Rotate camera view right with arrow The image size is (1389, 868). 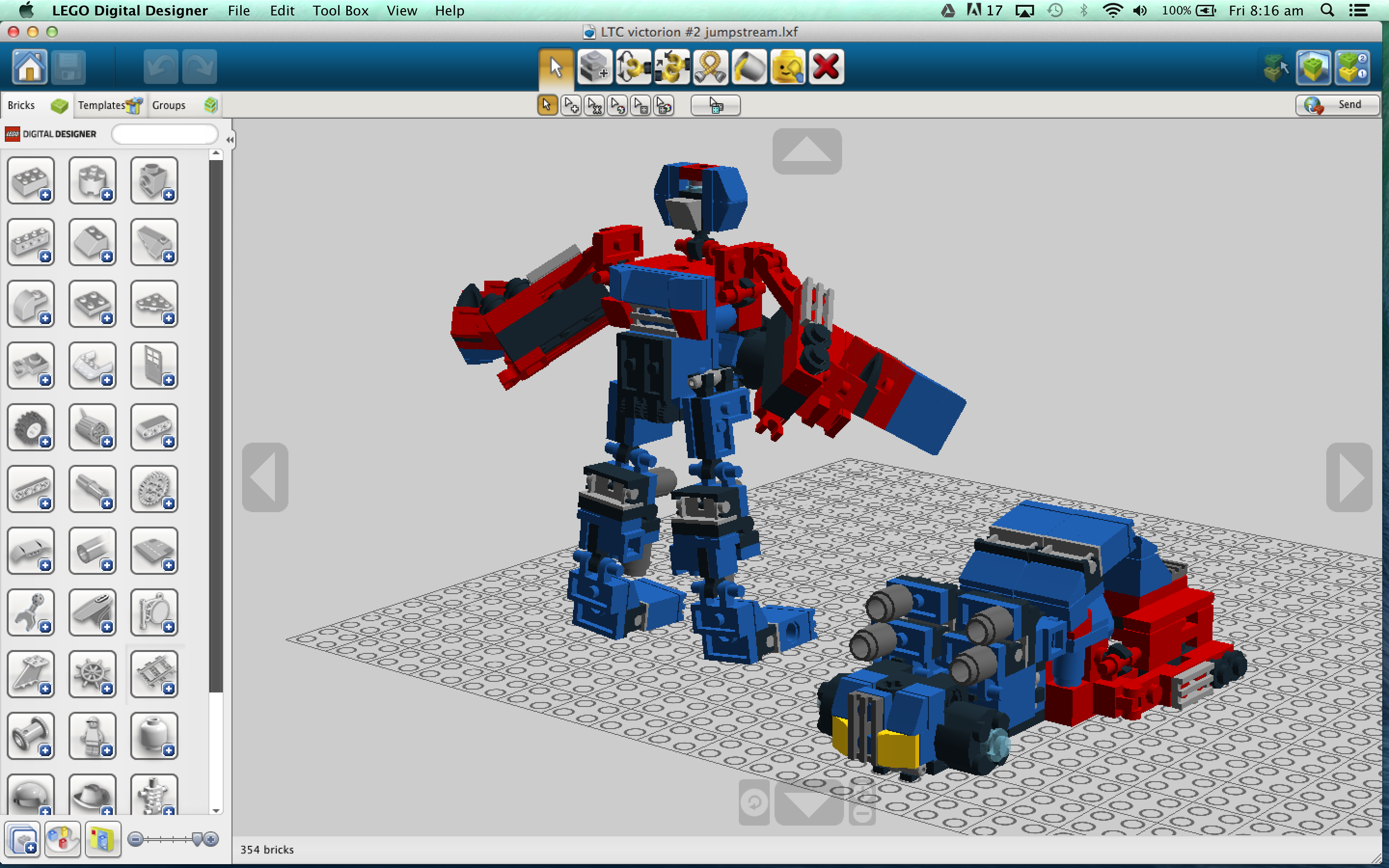(1349, 477)
